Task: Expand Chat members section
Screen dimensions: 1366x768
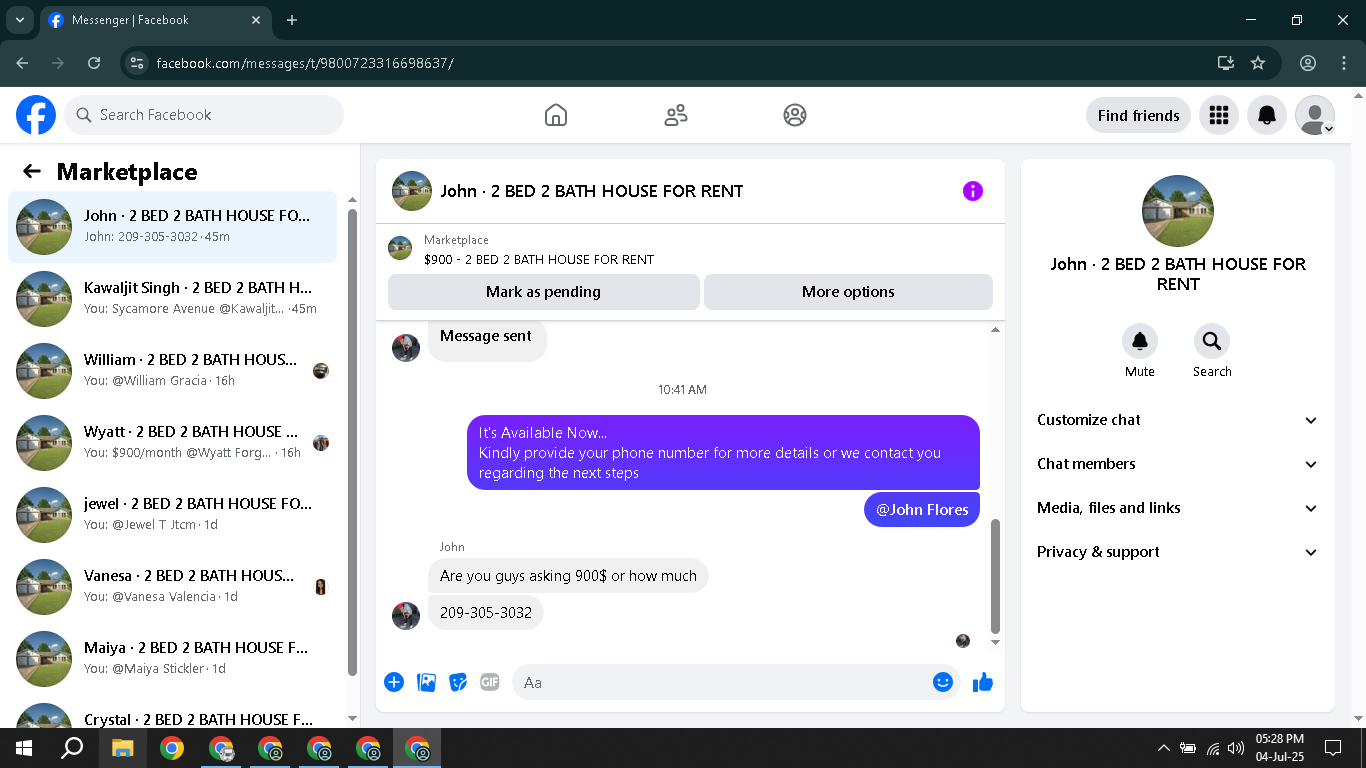Action: click(x=1178, y=464)
